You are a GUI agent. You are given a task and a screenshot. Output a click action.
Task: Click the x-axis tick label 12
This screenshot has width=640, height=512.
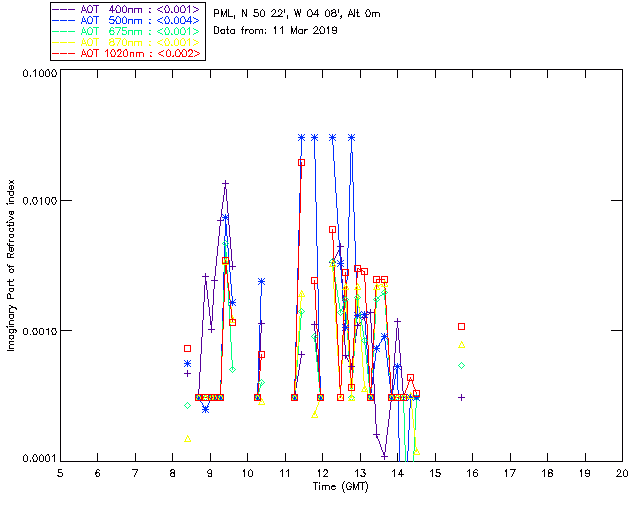point(322,473)
